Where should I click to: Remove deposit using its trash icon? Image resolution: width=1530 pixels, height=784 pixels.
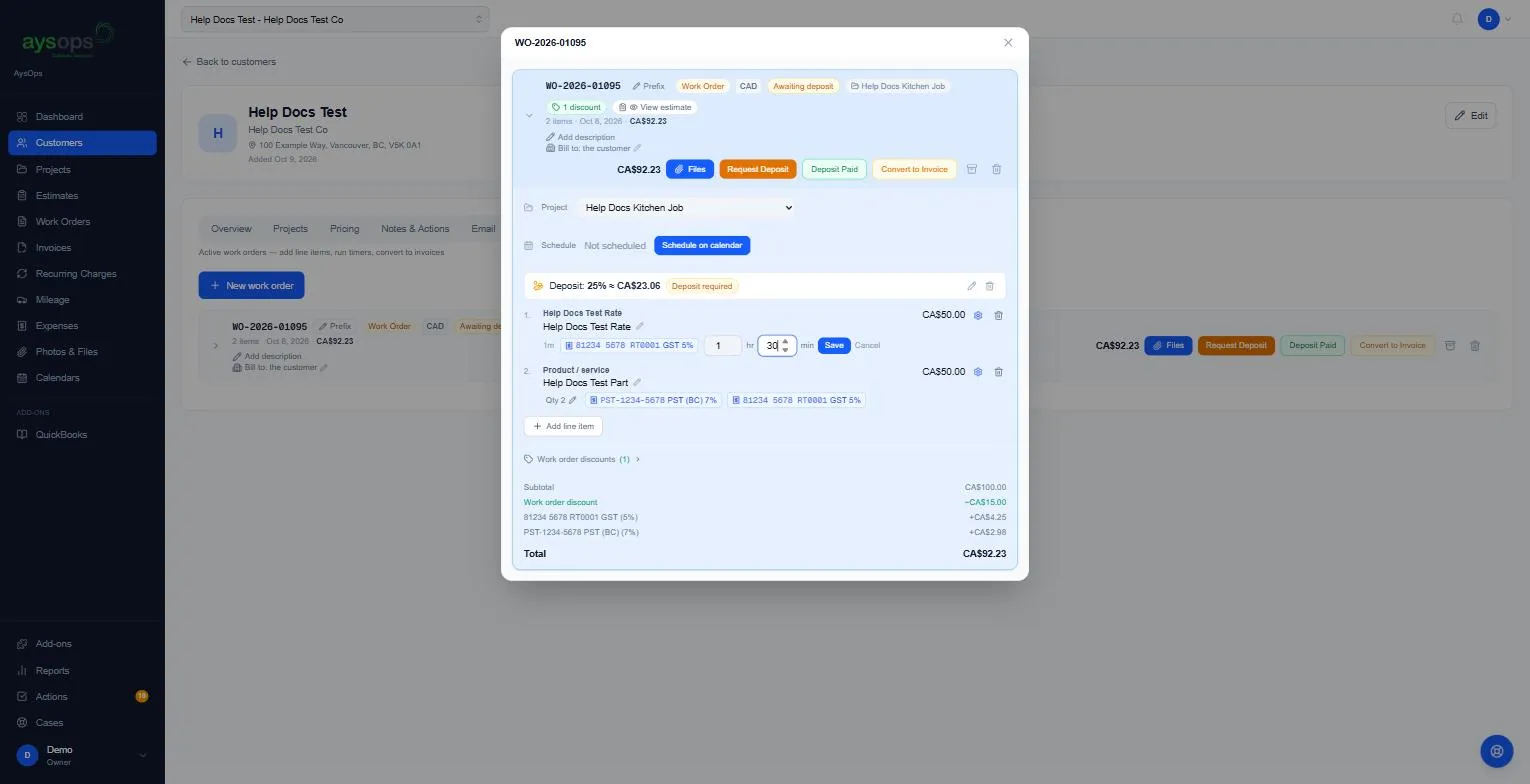tap(990, 286)
